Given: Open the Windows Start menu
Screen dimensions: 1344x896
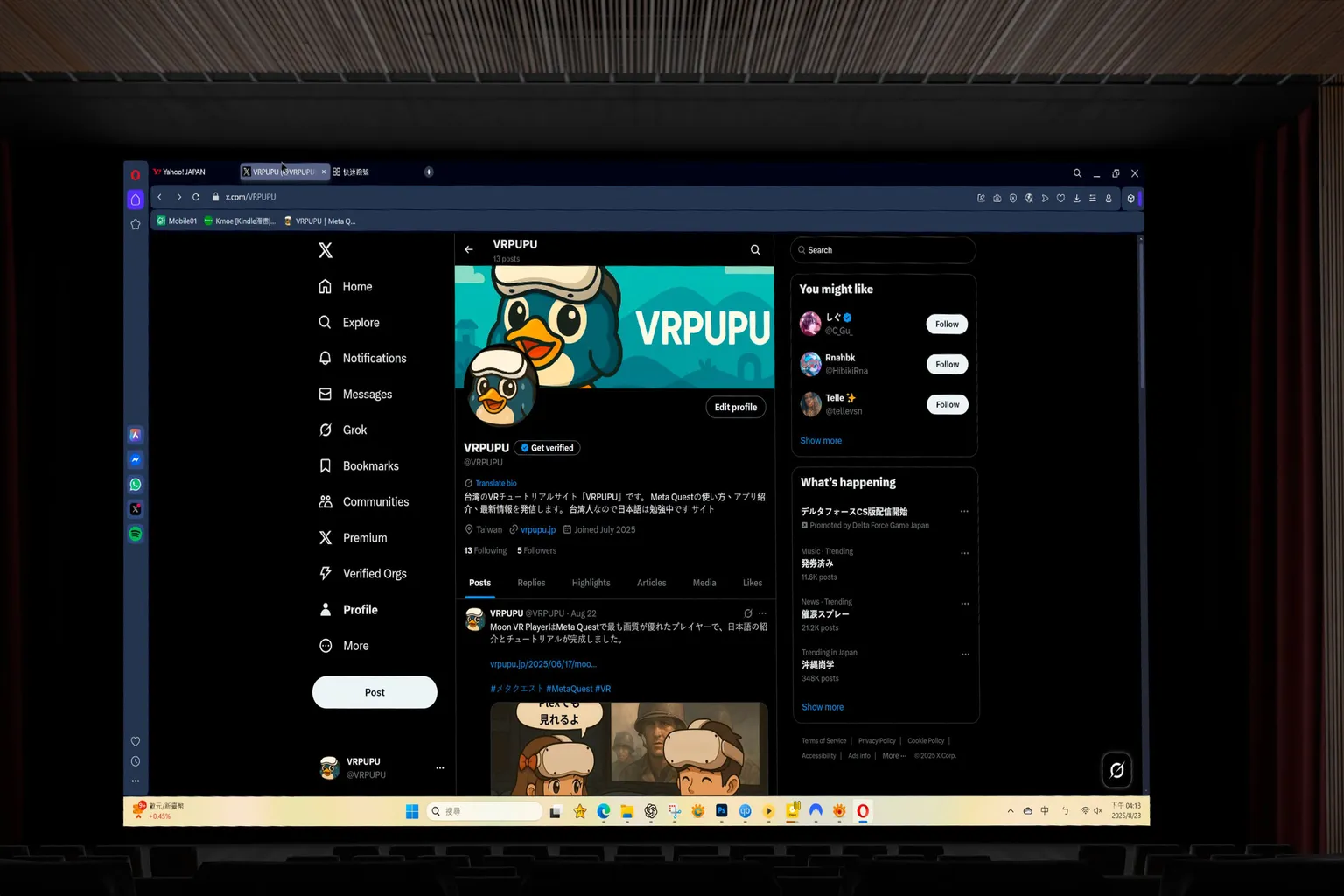Looking at the screenshot, I should coord(412,812).
